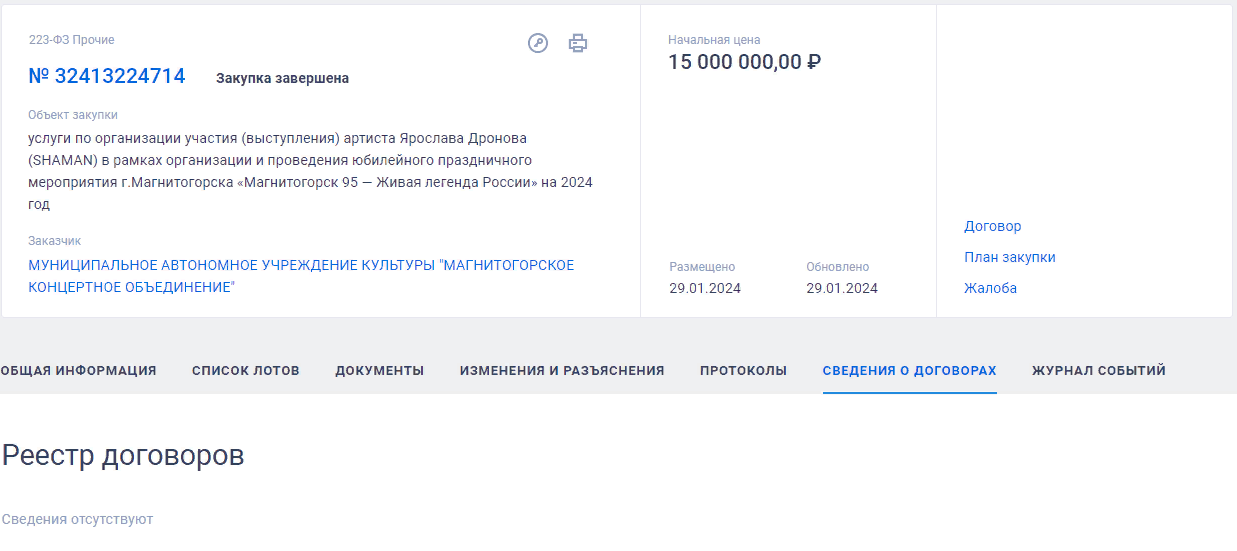Click the Реестр договоров heading
Viewport: 1237px width, 551px height.
[123, 455]
